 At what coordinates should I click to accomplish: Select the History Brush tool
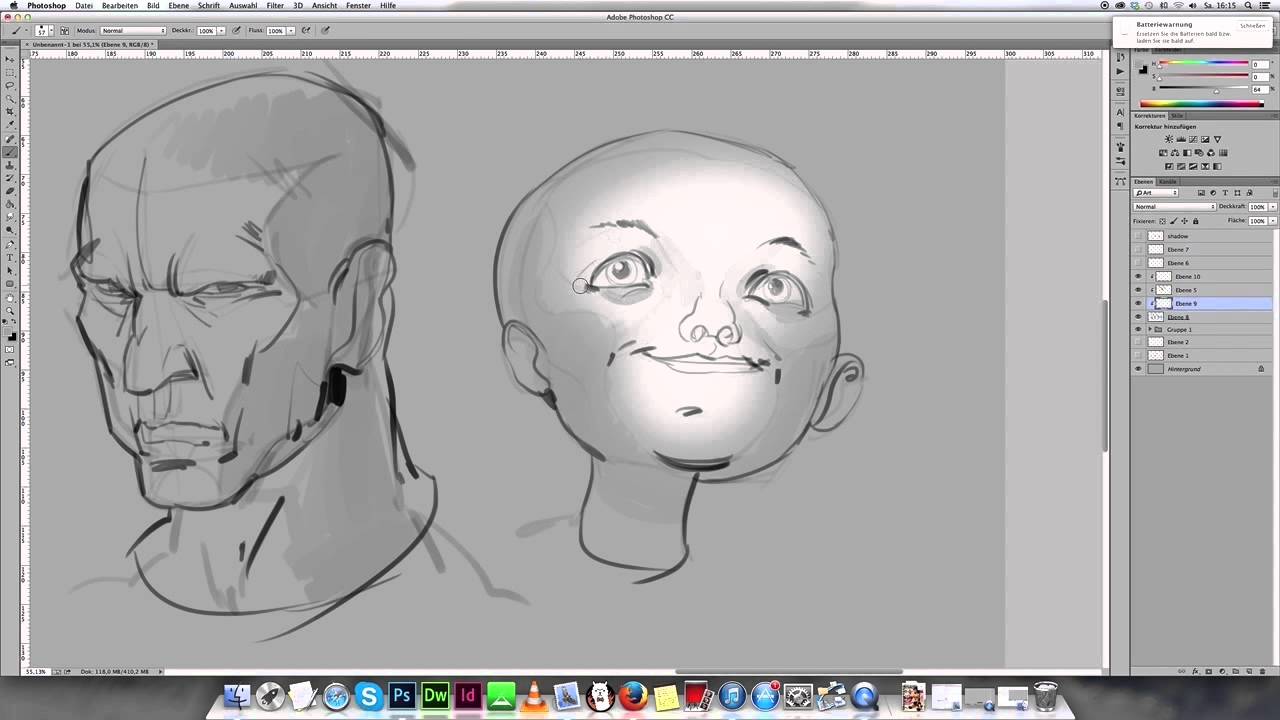tap(10, 178)
